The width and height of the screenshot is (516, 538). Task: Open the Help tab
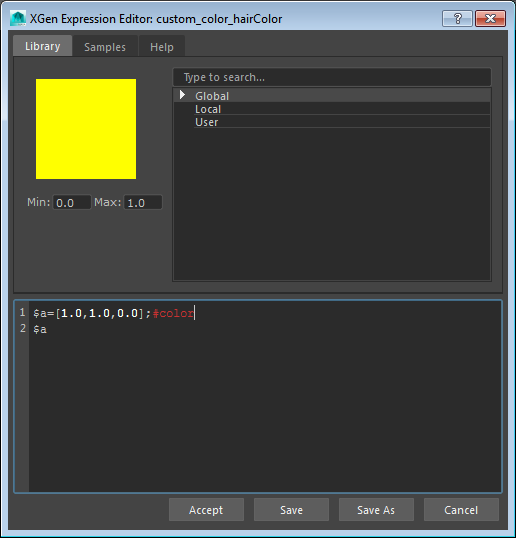162,47
